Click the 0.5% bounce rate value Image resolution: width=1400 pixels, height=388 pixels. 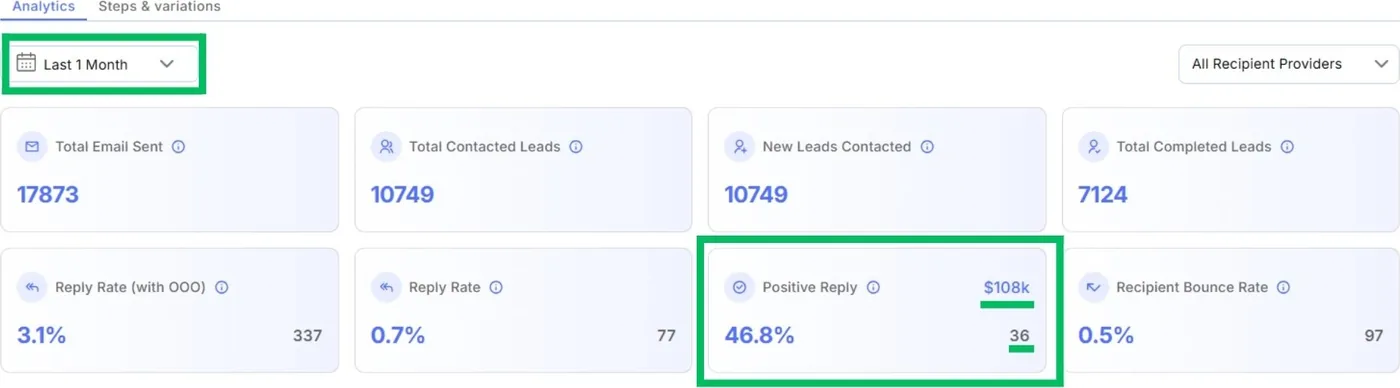(1107, 336)
